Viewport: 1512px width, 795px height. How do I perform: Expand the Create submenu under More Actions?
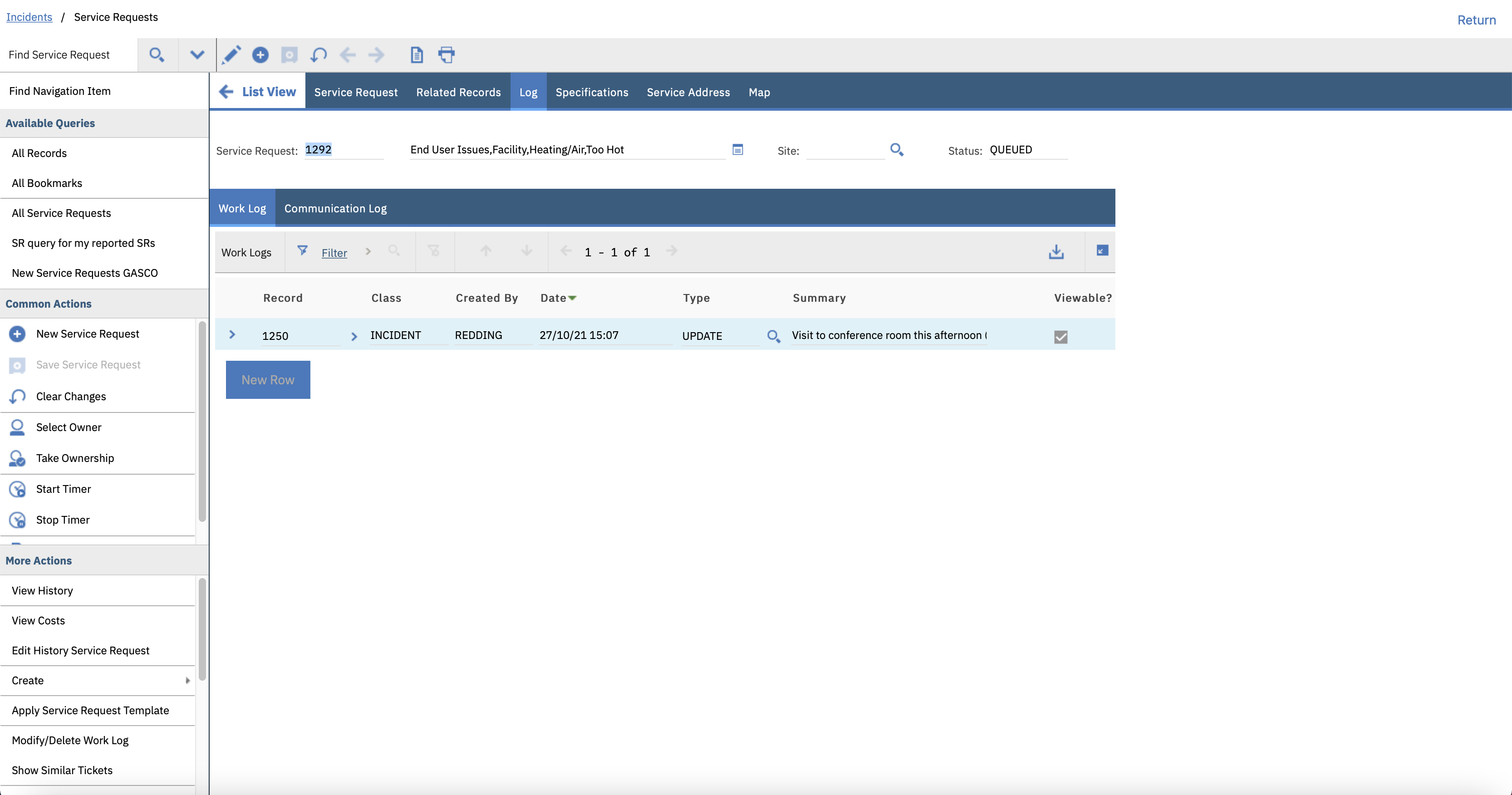[187, 681]
